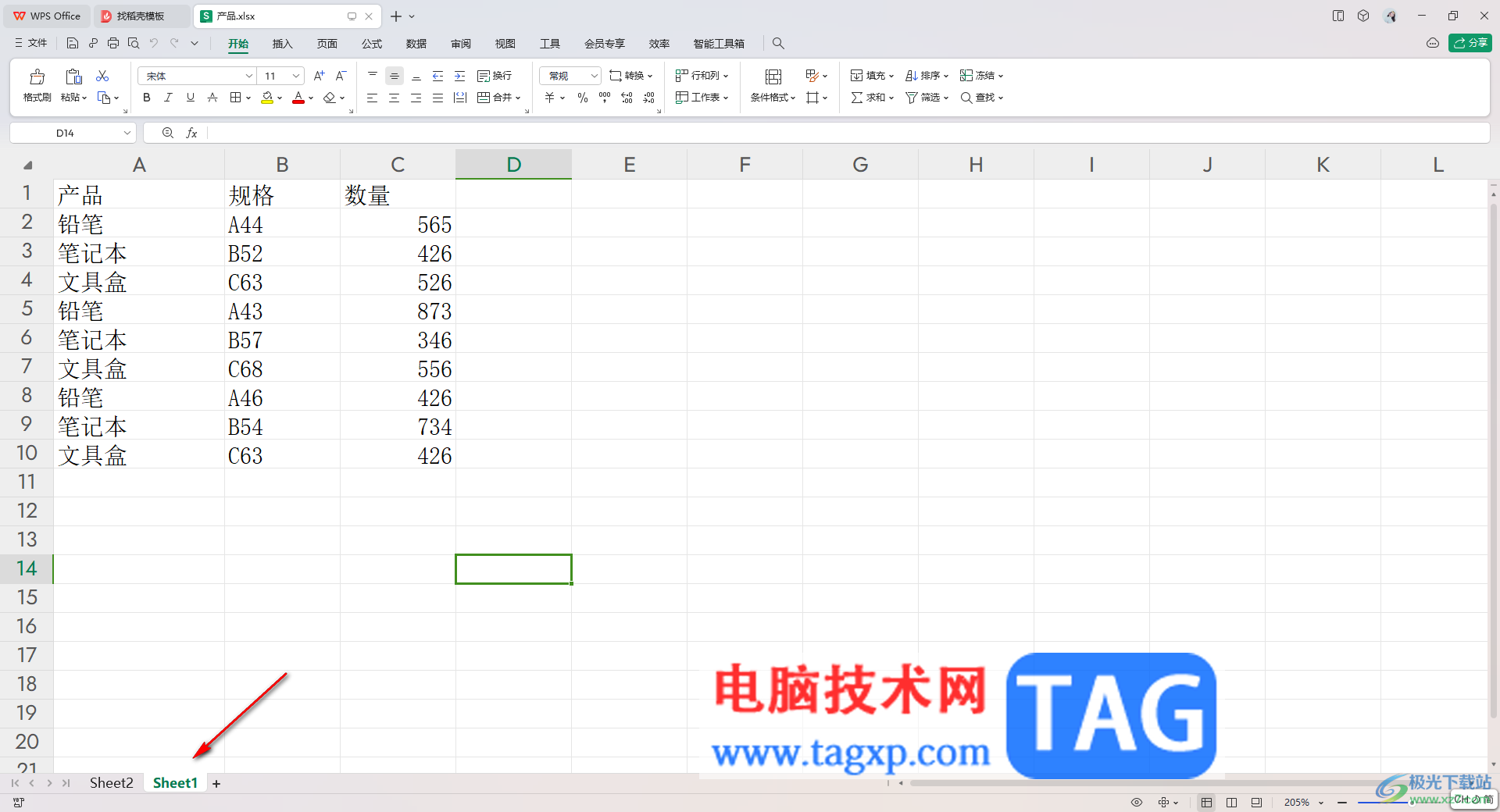The height and width of the screenshot is (812, 1500).
Task: Click the Insert function fx icon
Action: point(191,134)
